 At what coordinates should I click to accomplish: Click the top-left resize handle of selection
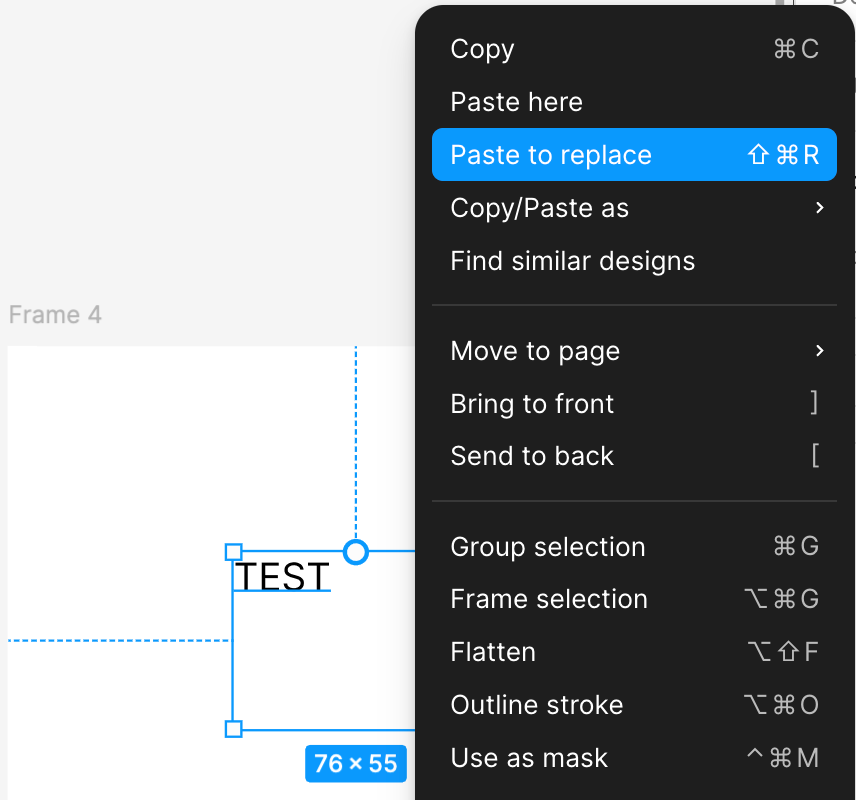[x=234, y=552]
